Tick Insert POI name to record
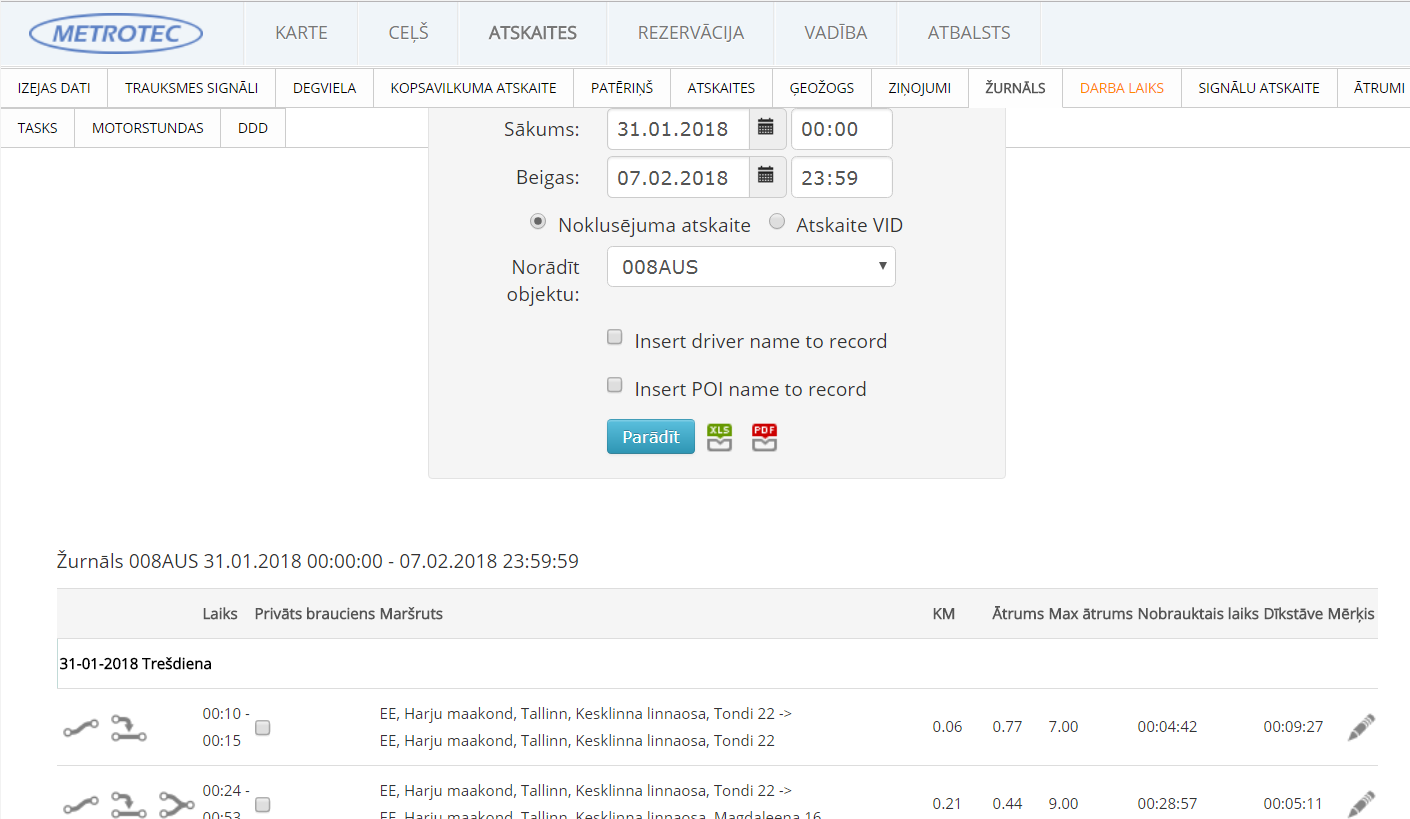This screenshot has width=1410, height=819. coord(615,386)
